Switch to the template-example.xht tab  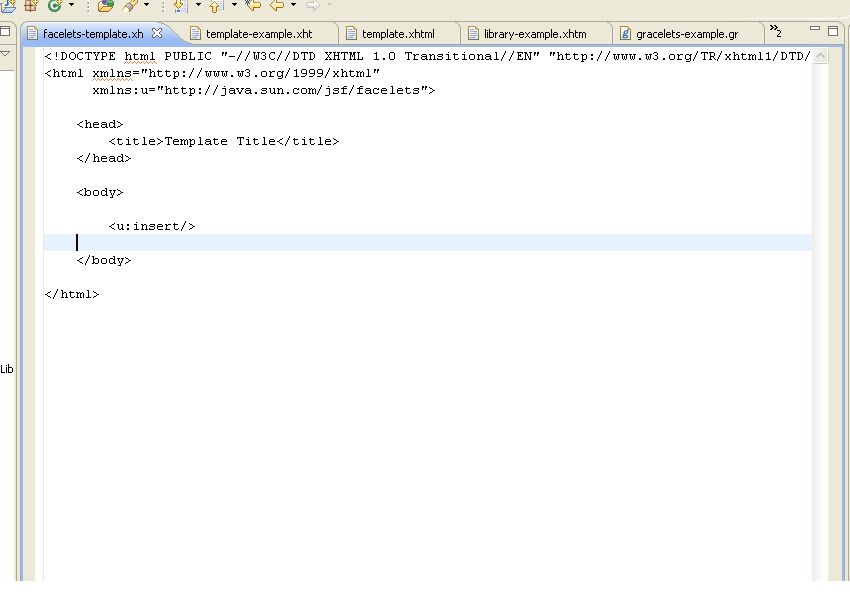tap(258, 34)
